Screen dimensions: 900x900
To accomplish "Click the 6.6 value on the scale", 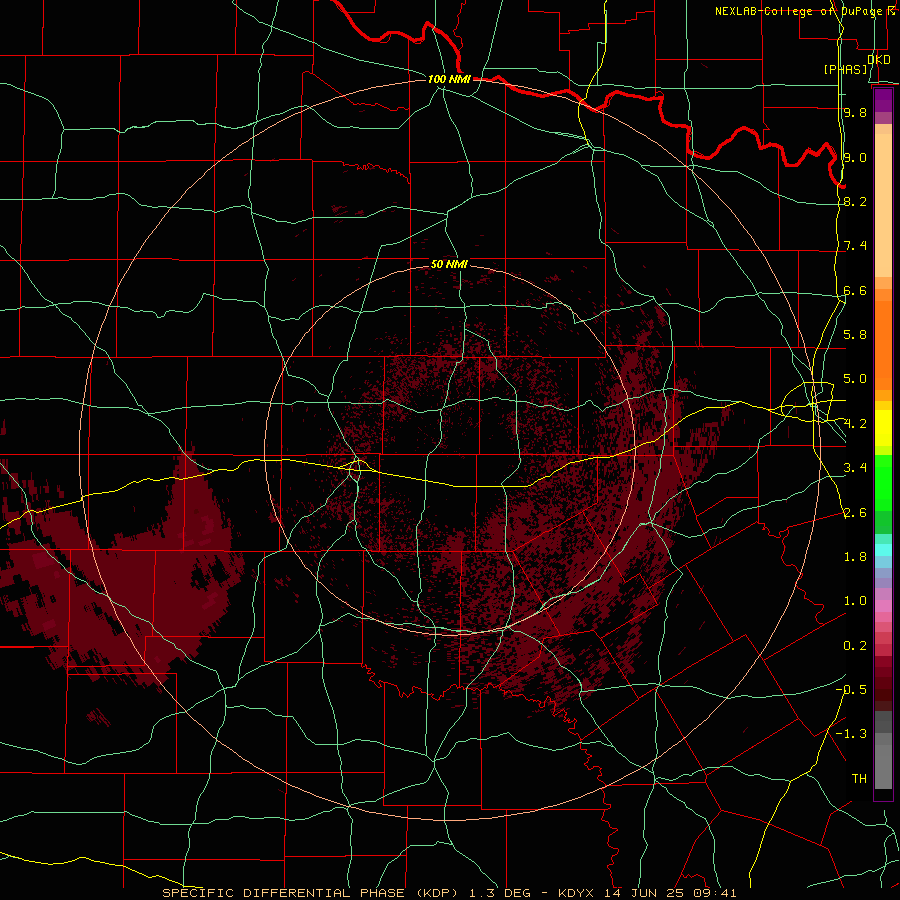I will (855, 290).
